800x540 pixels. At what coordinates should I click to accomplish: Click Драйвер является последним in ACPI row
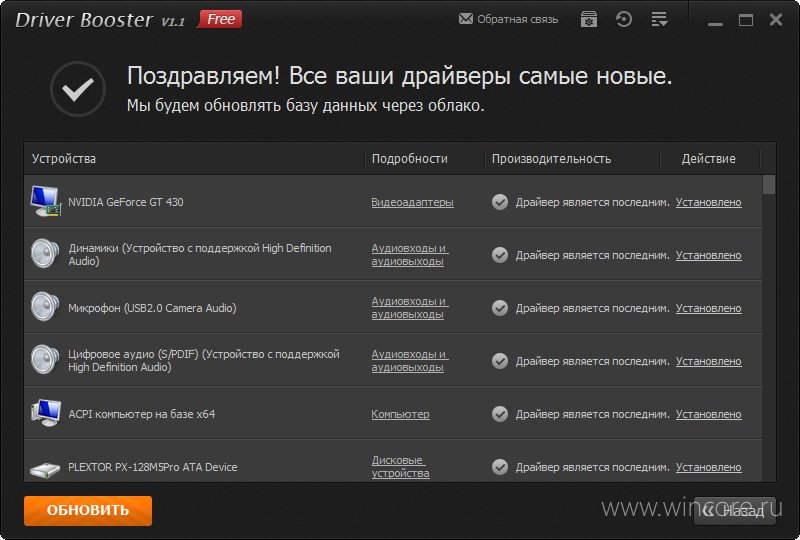(592, 414)
